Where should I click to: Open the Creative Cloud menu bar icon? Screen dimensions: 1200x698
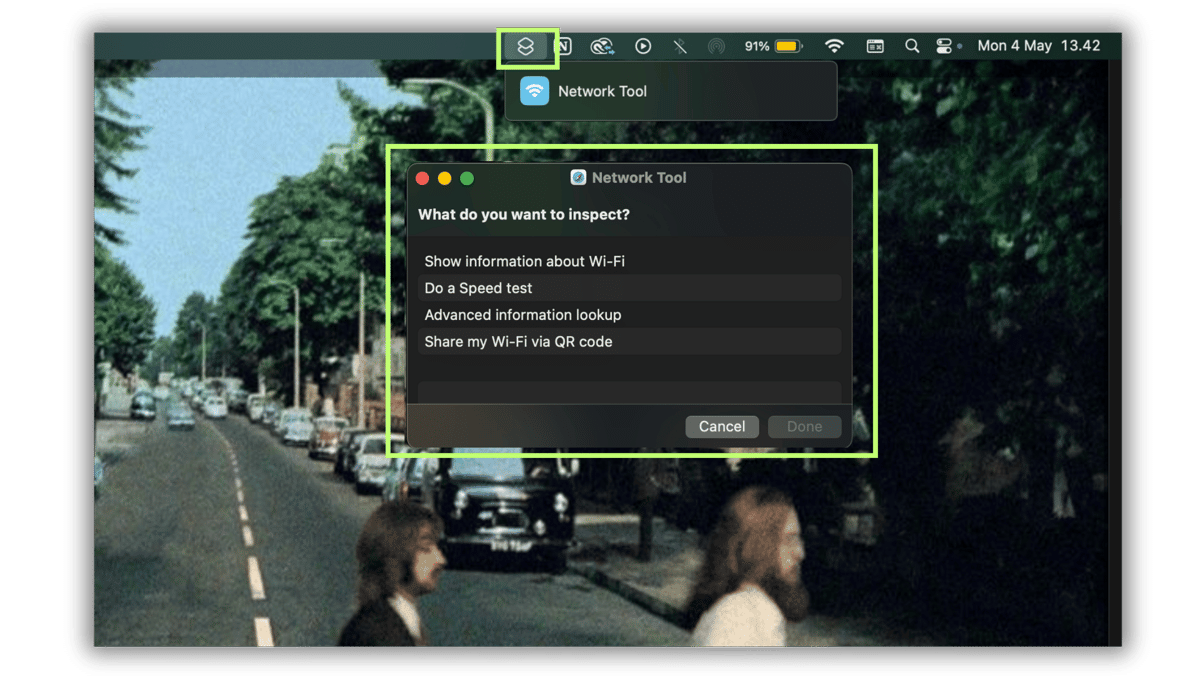602,46
